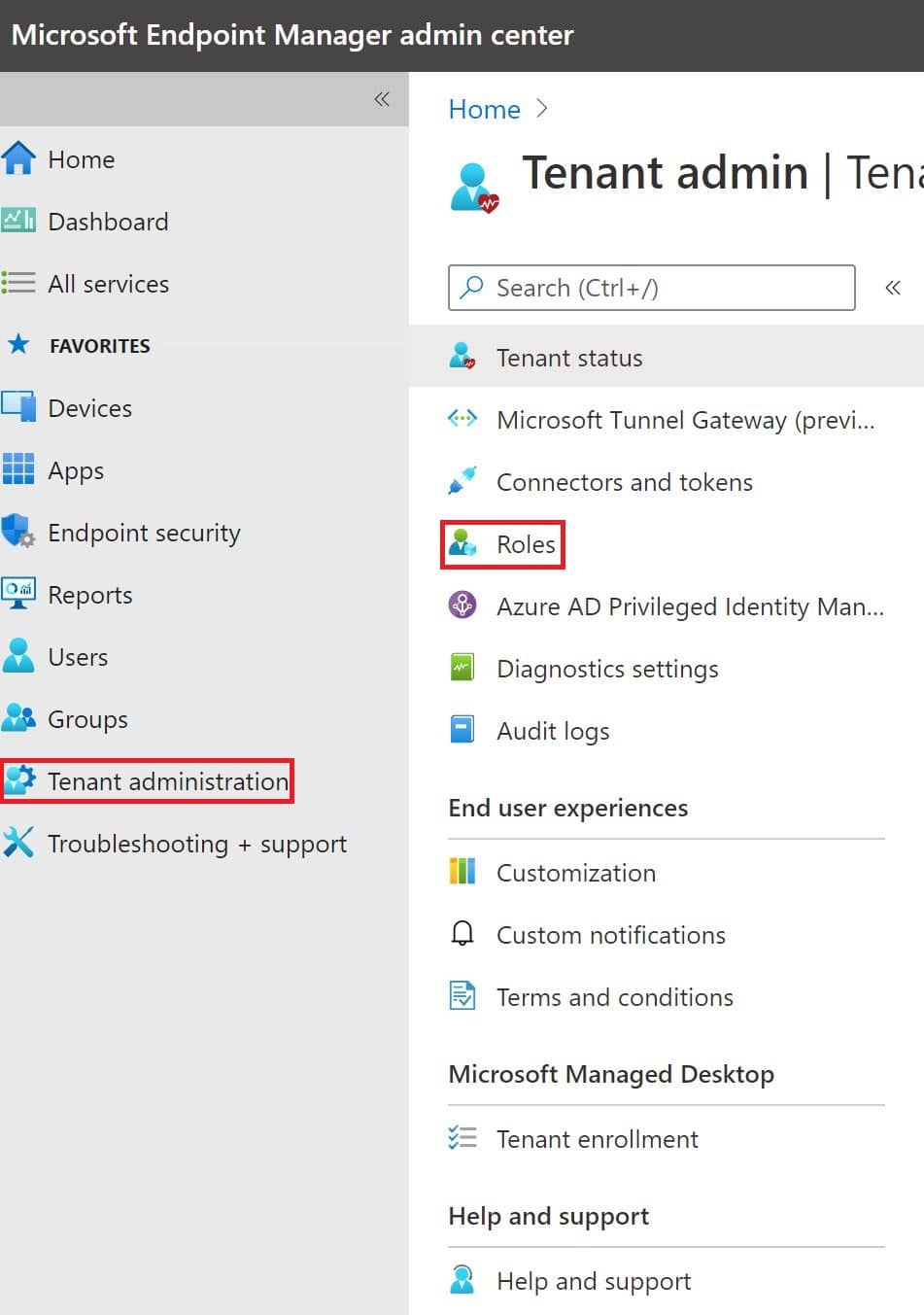
Task: Select the Audit logs book icon
Action: pyautogui.click(x=462, y=730)
